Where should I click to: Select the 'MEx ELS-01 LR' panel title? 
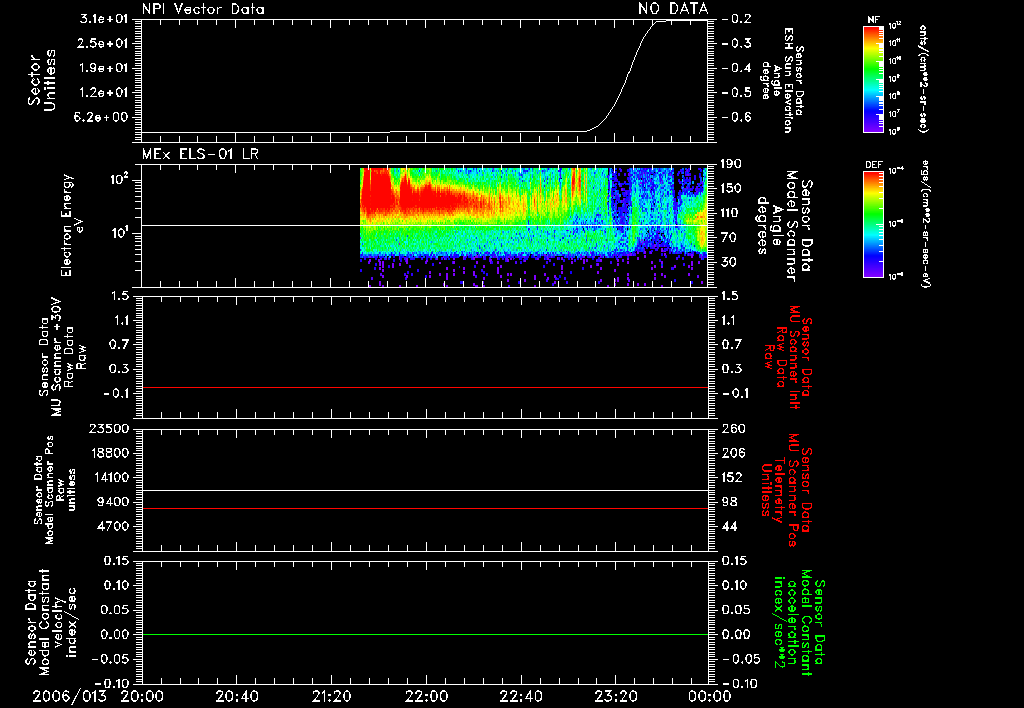(200, 154)
